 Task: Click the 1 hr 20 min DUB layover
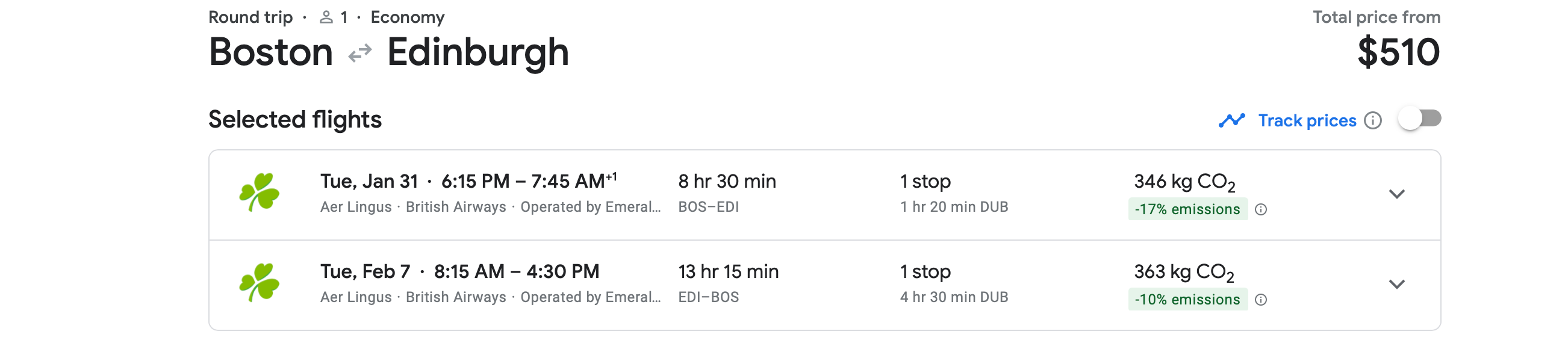coord(954,206)
